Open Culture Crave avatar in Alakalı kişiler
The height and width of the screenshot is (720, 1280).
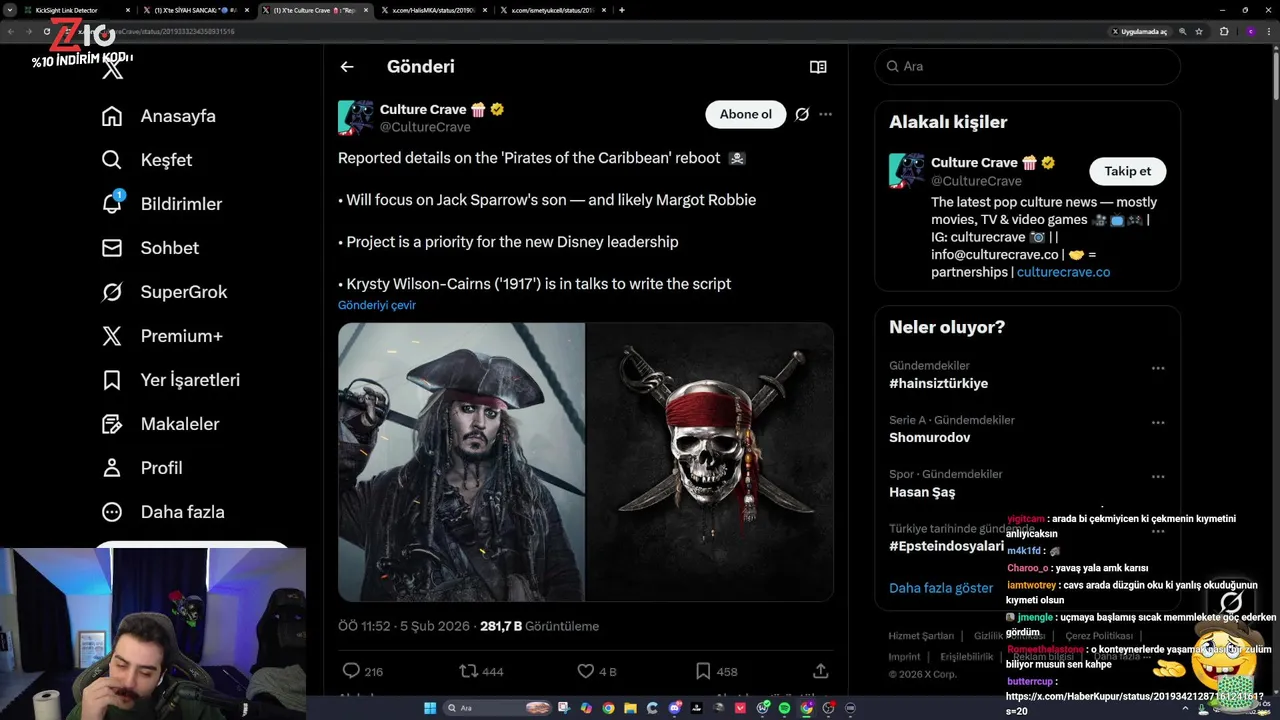907,171
